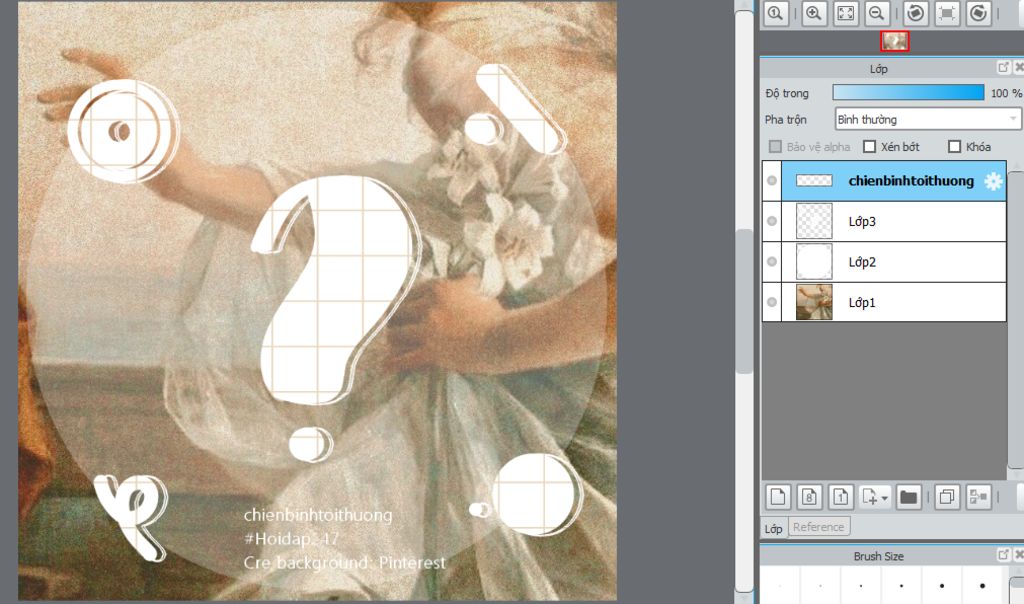Screen dimensions: 1024x604
Task: Enable the Khóa lock checkbox
Action: click(x=954, y=146)
